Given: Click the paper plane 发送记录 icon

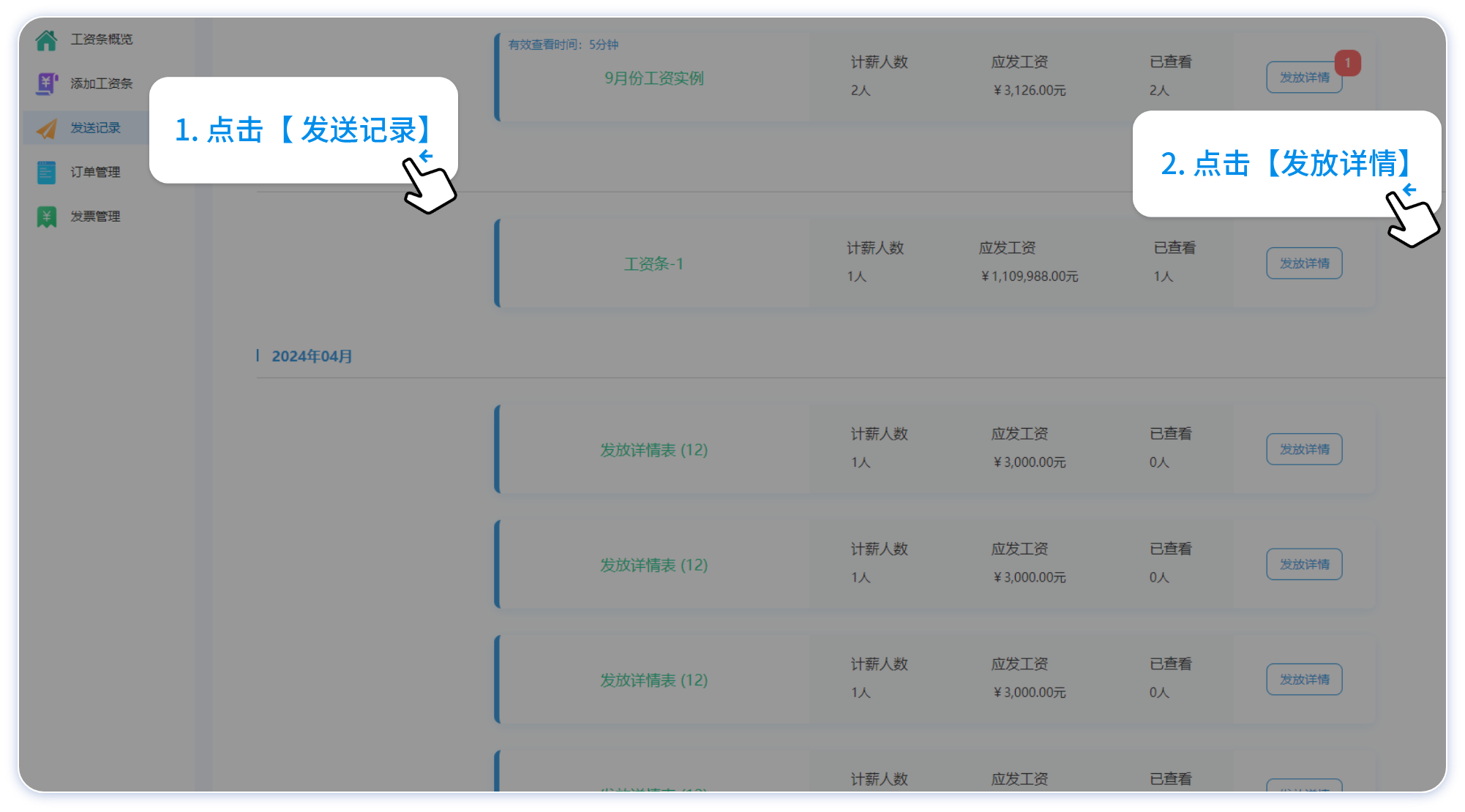Looking at the screenshot, I should pos(46,128).
